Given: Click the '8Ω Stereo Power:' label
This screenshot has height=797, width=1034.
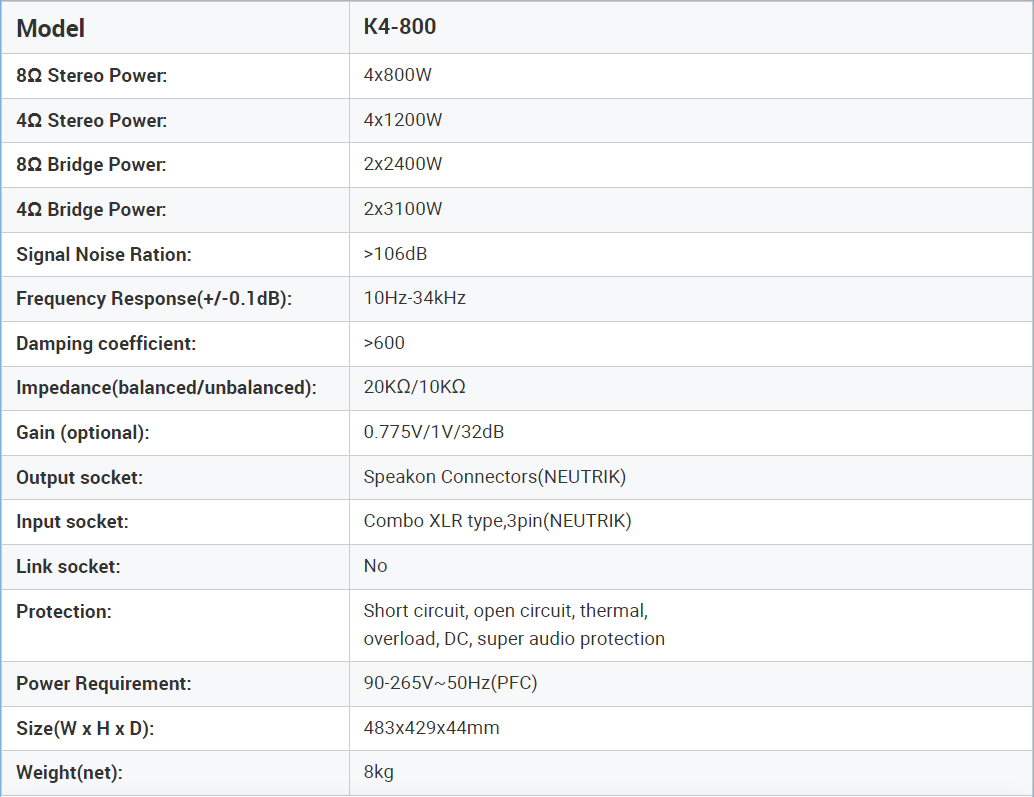Looking at the screenshot, I should 92,76.
